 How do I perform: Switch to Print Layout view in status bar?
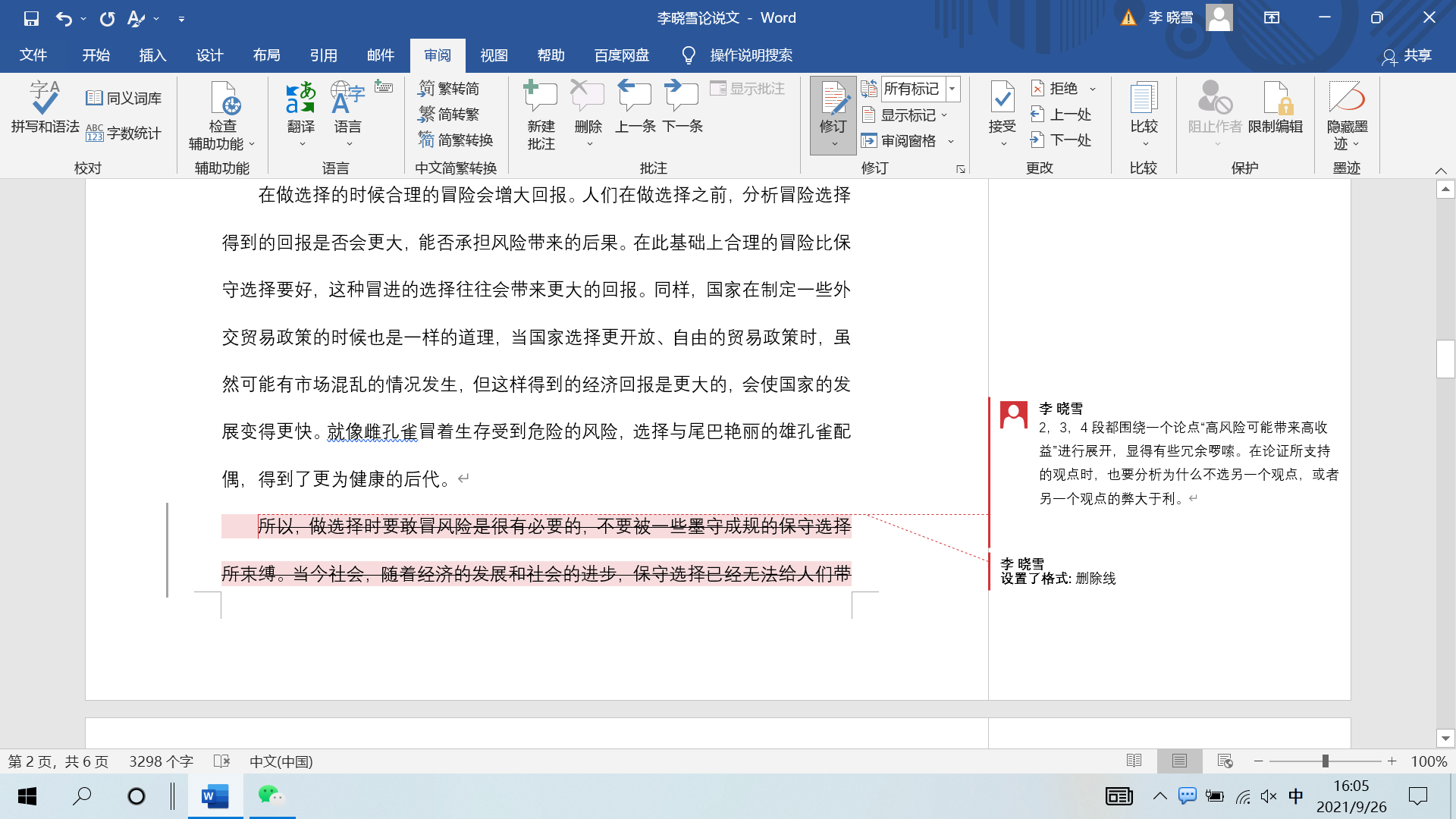coord(1179,761)
